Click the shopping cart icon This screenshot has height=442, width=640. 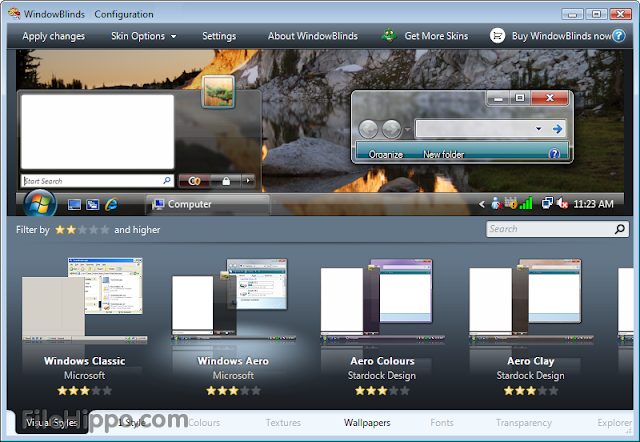click(x=497, y=36)
